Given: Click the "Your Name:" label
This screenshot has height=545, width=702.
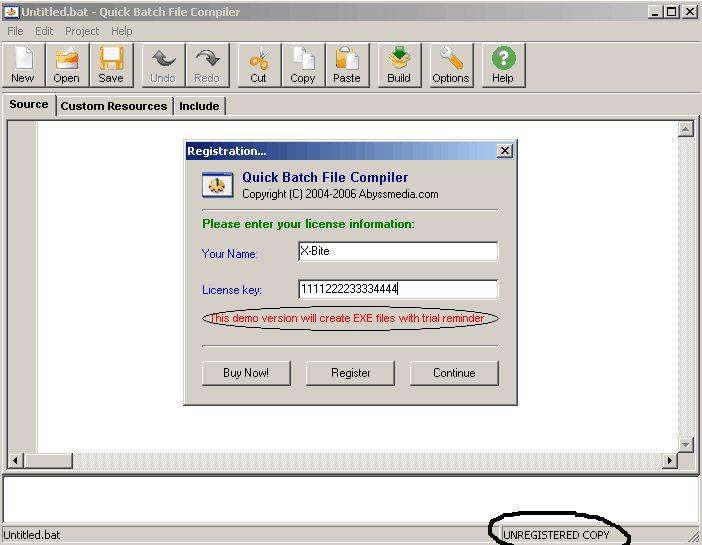Looking at the screenshot, I should pos(229,254).
